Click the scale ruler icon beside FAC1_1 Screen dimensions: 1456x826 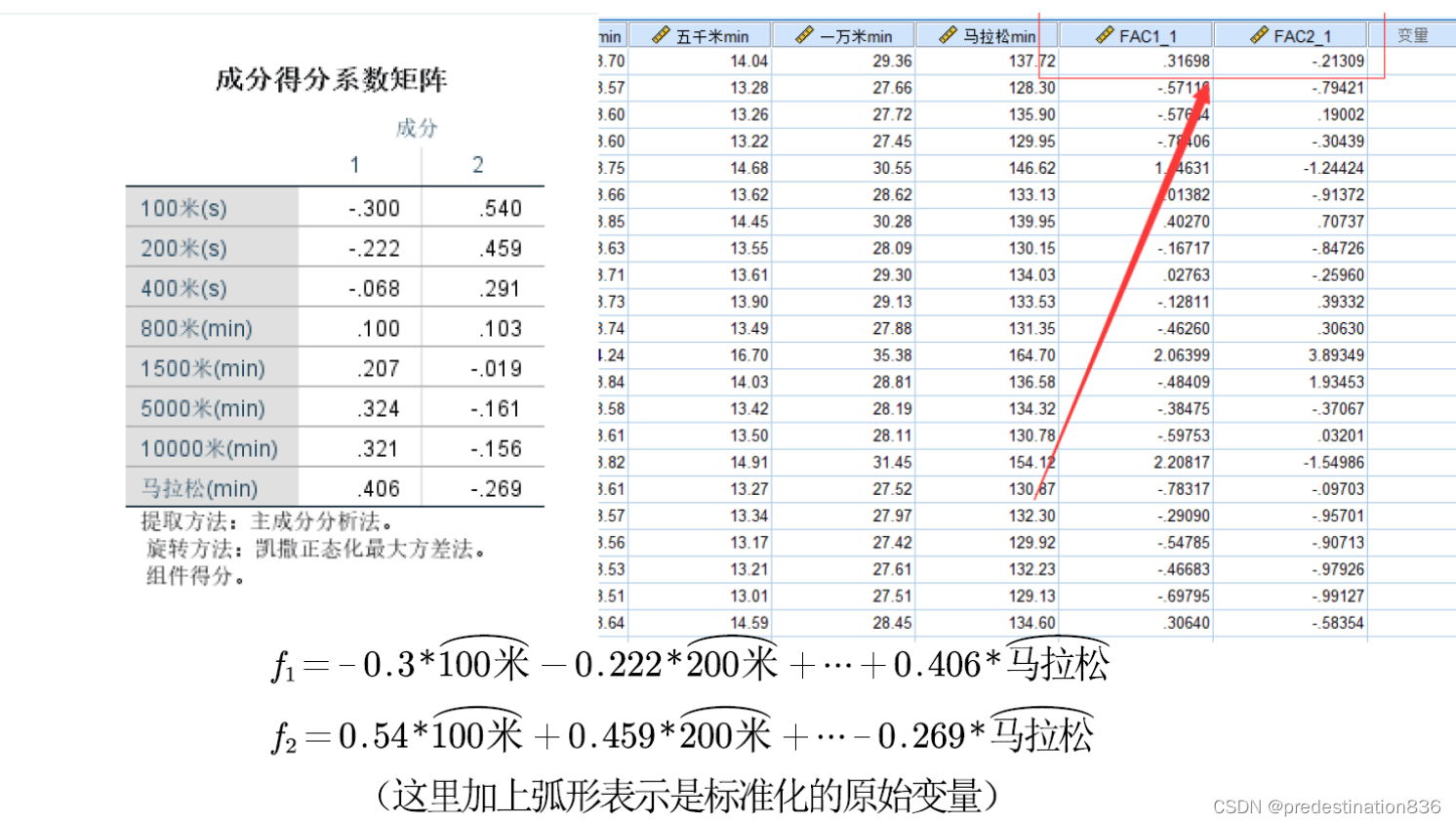tap(1104, 36)
